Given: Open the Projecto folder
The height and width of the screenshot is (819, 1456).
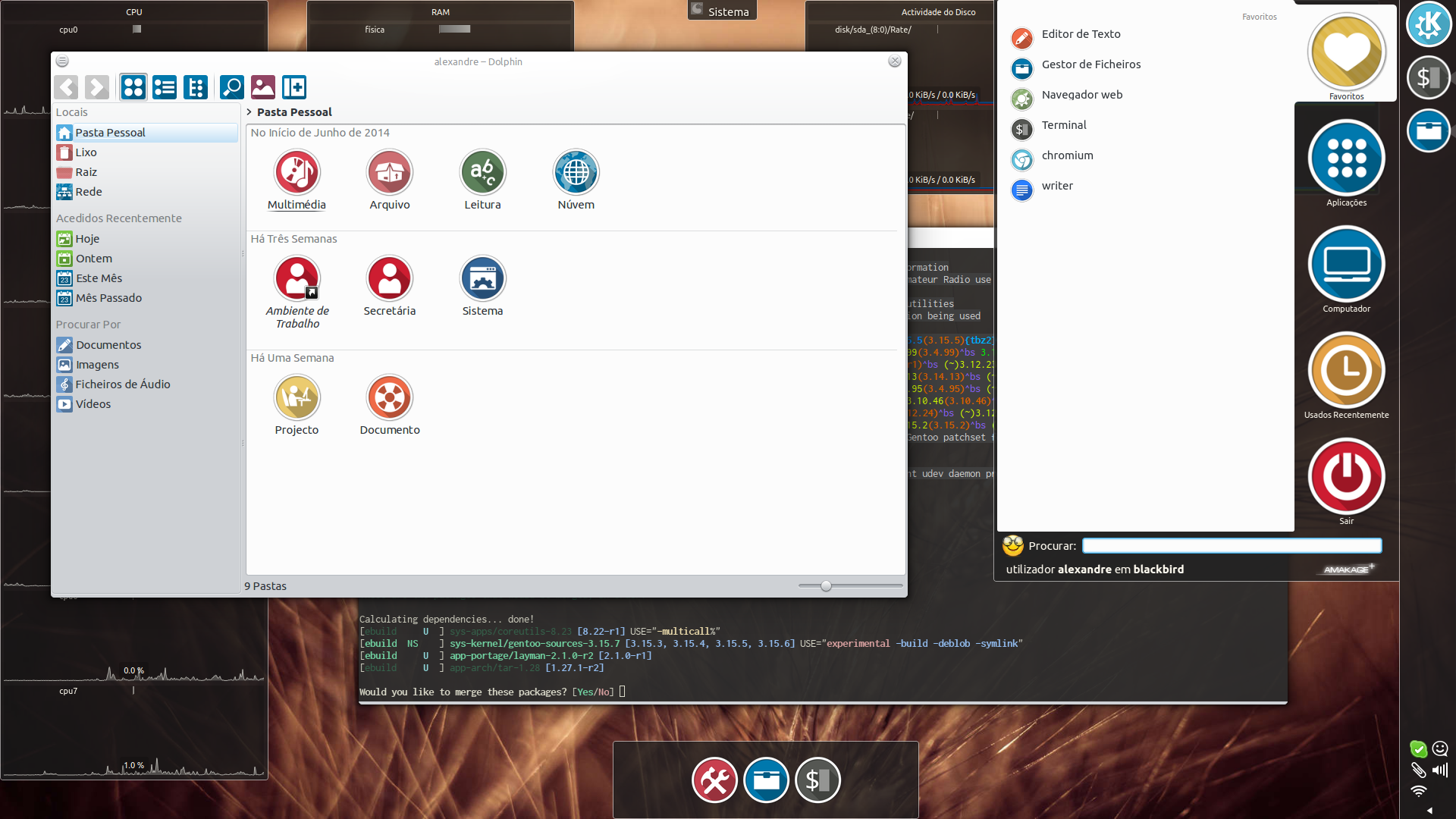Looking at the screenshot, I should click(297, 398).
